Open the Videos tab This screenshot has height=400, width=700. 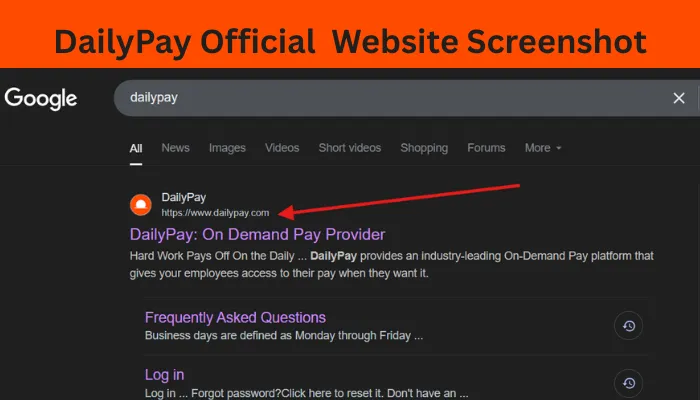tap(282, 148)
